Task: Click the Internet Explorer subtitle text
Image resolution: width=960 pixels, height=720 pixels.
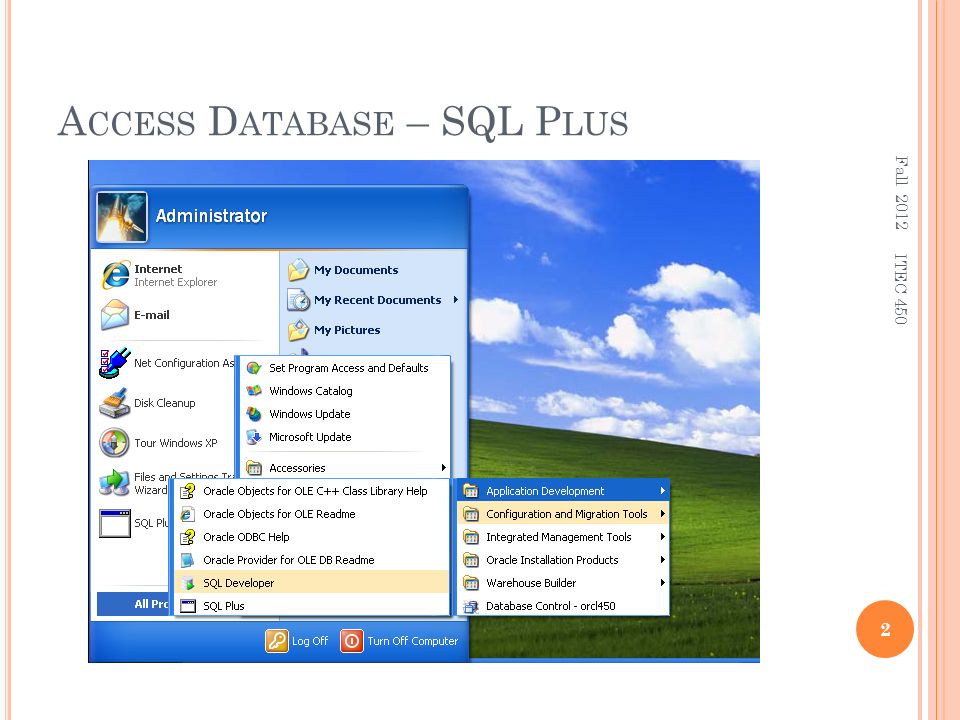Action: point(176,282)
